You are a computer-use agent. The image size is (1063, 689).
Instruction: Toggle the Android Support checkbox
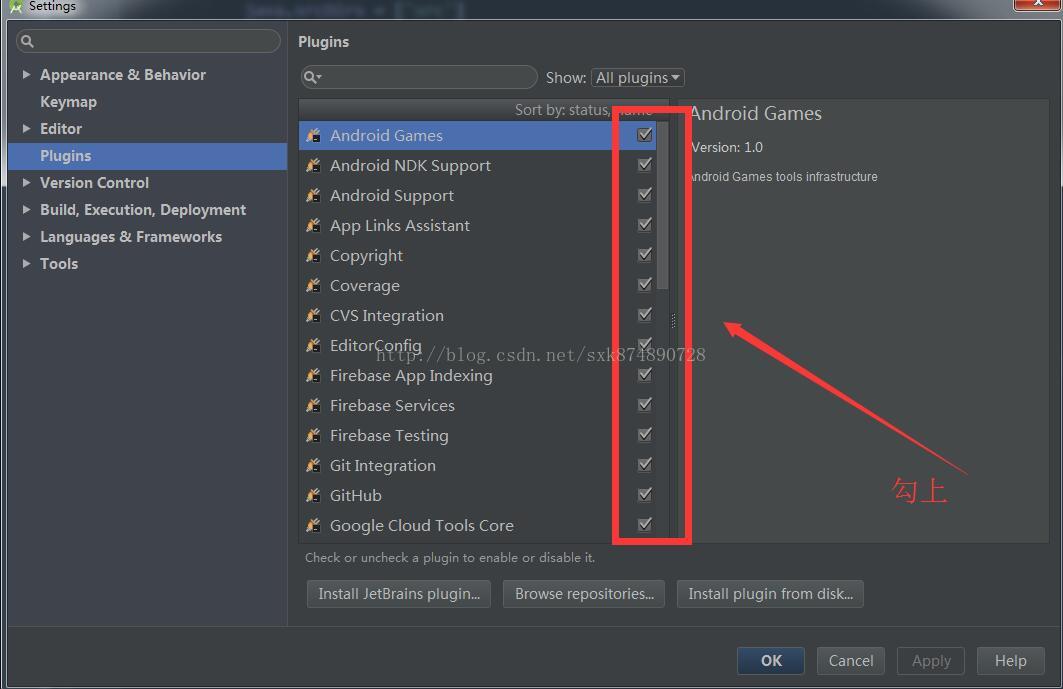pos(645,195)
